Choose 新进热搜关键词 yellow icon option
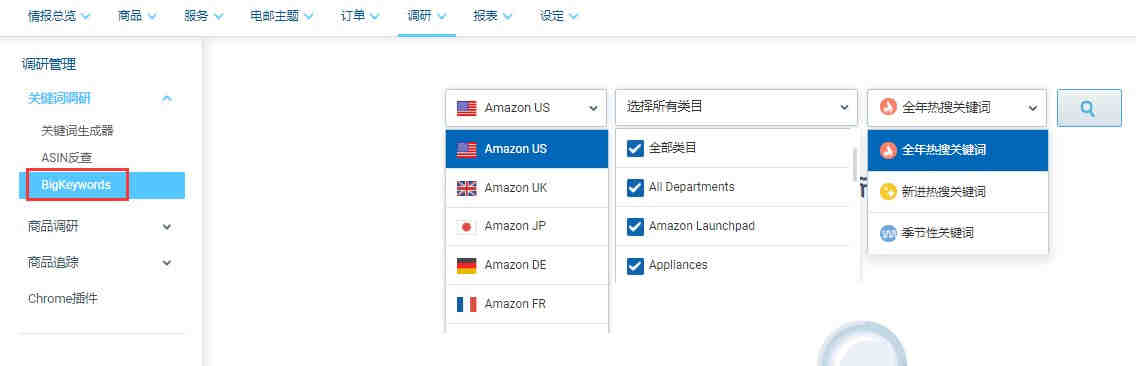 point(958,192)
